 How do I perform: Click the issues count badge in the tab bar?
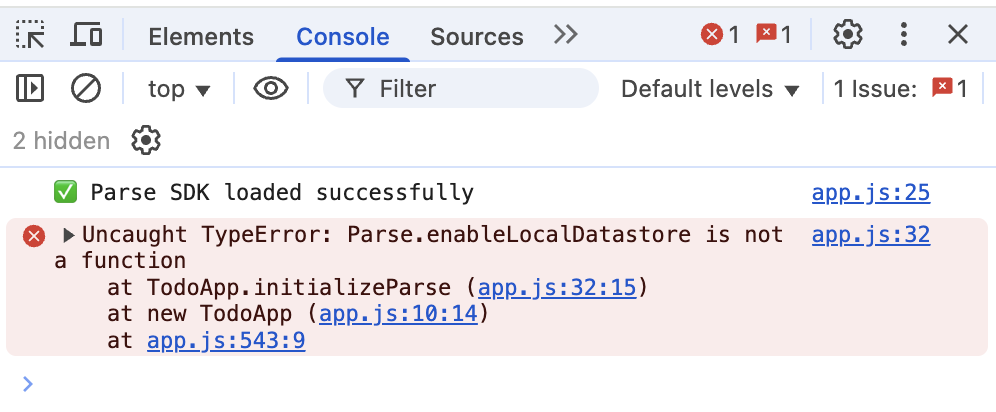tap(774, 34)
